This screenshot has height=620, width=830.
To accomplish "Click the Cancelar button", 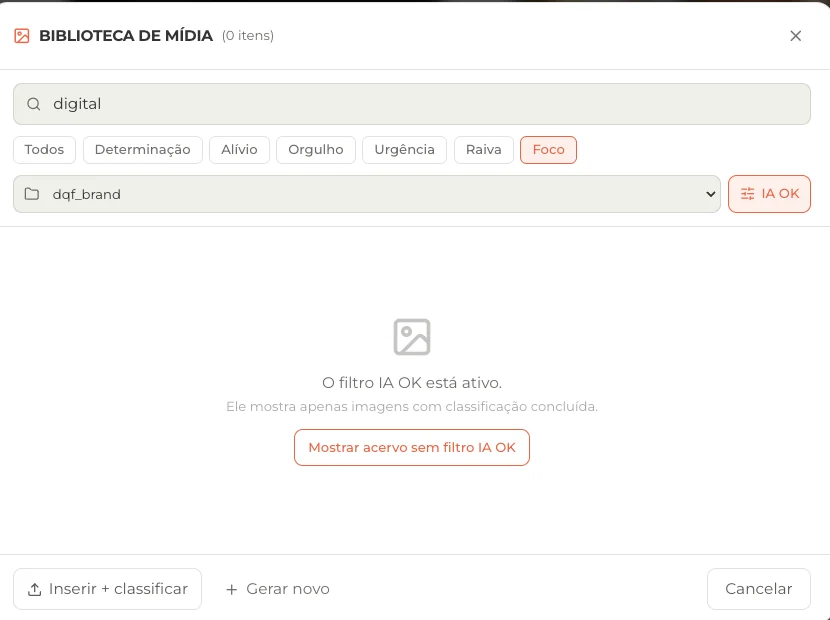I will click(x=759, y=589).
